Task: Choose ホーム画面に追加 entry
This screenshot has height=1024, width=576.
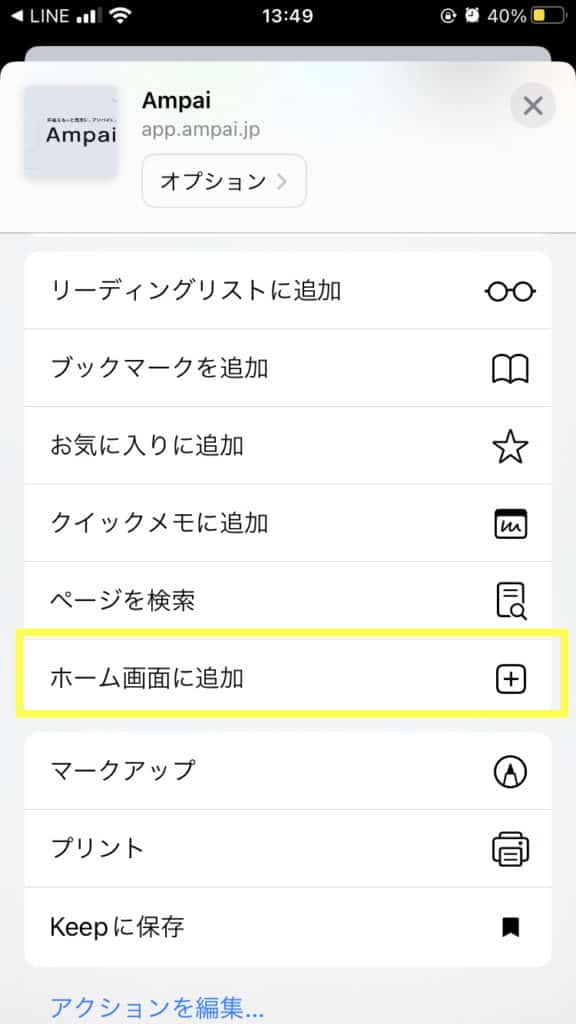Action: point(288,679)
